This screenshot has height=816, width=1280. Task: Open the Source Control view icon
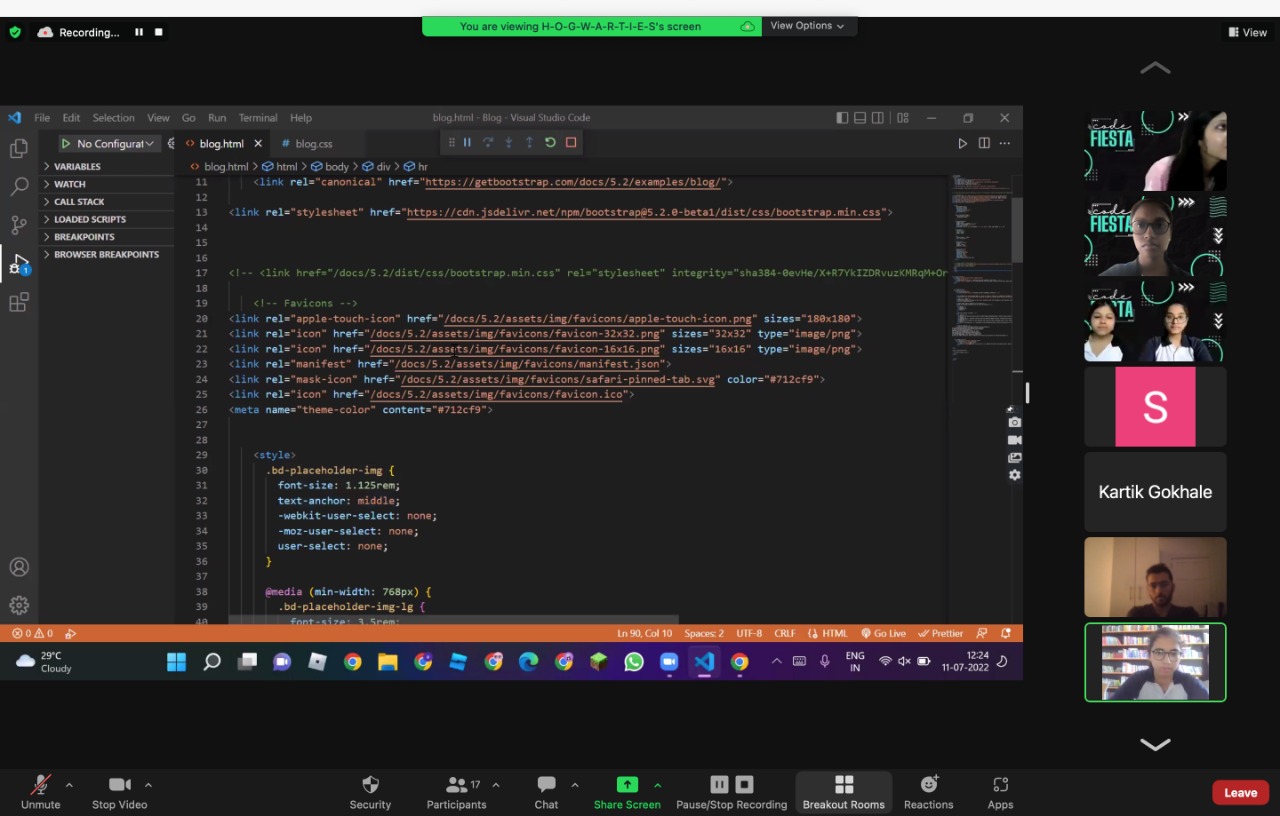[x=18, y=224]
